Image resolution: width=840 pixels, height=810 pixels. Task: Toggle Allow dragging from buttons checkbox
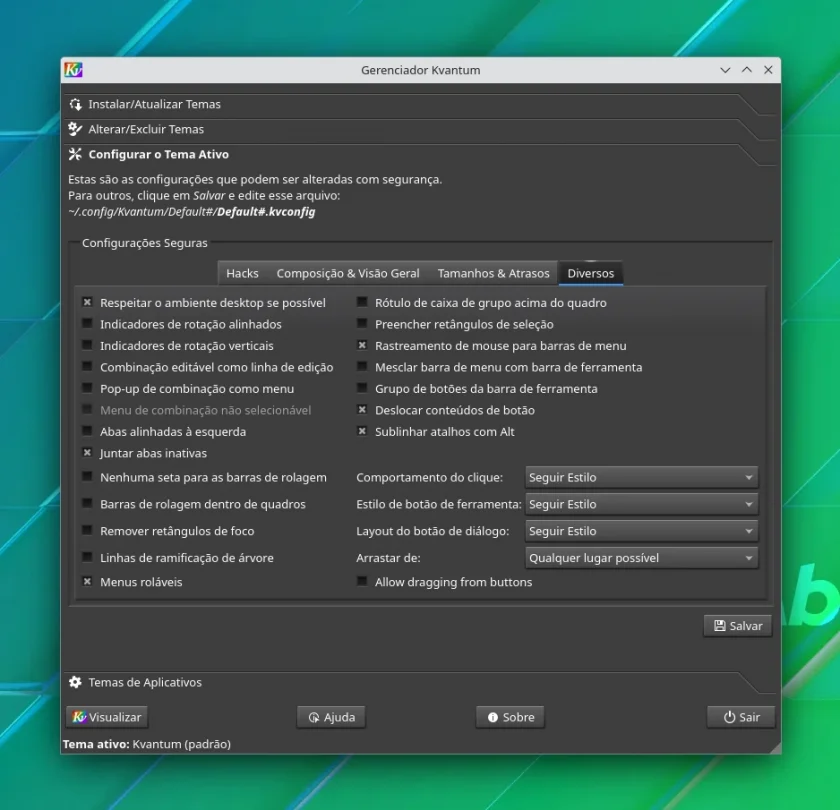(x=362, y=581)
